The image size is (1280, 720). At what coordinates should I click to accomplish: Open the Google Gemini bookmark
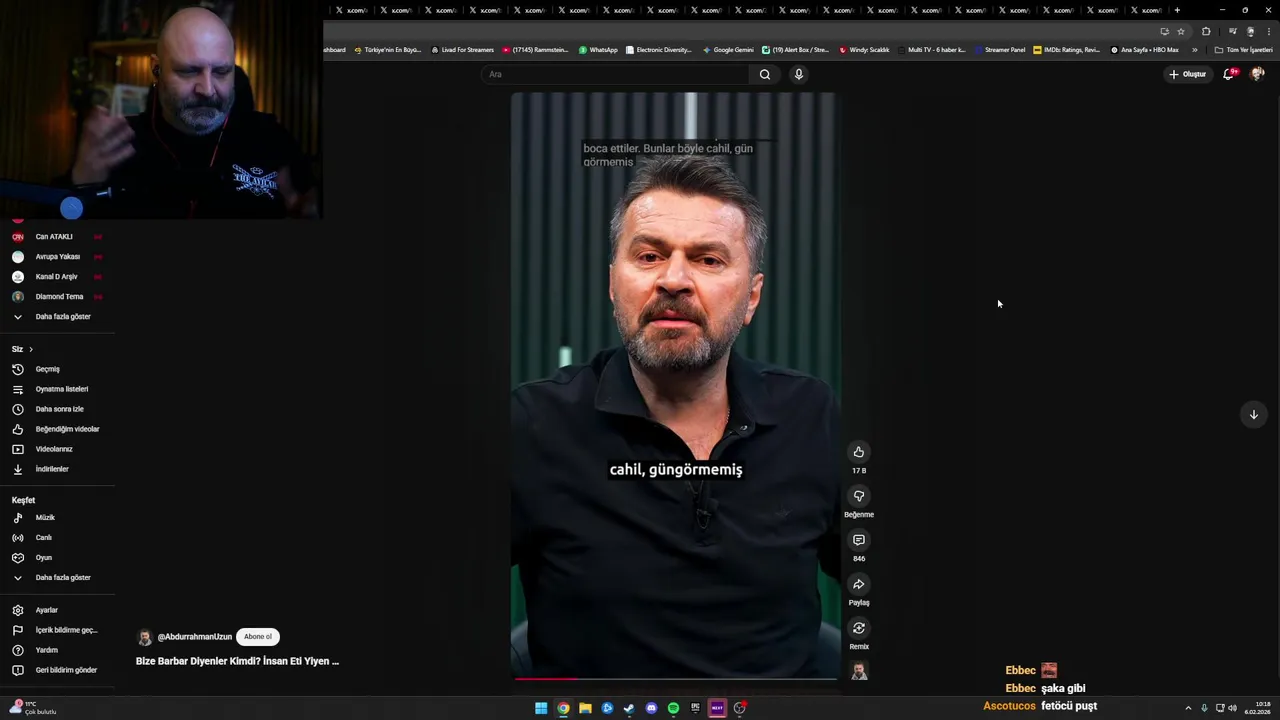tap(728, 50)
